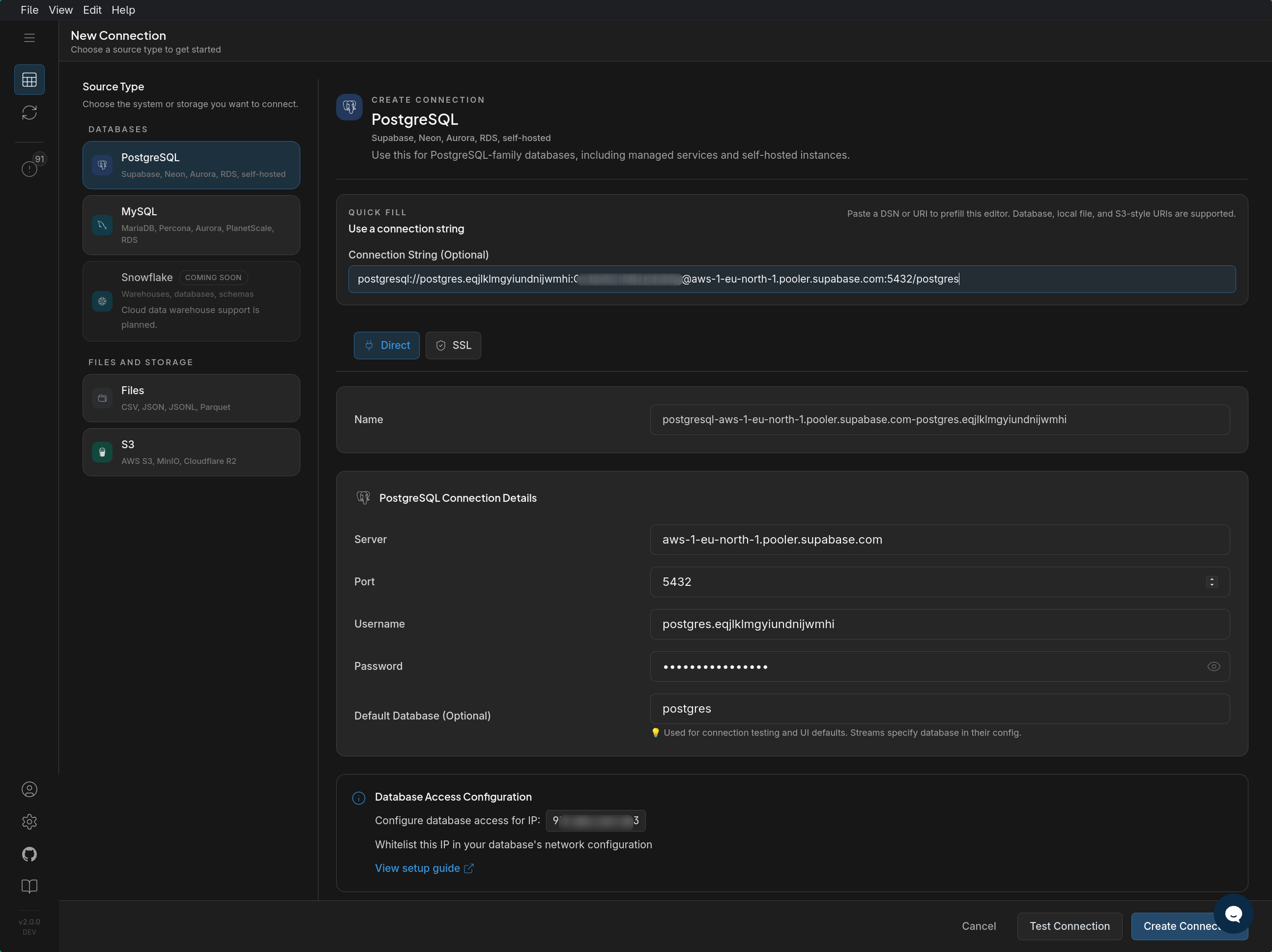Click into the Username input field
This screenshot has width=1272, height=952.
[940, 624]
